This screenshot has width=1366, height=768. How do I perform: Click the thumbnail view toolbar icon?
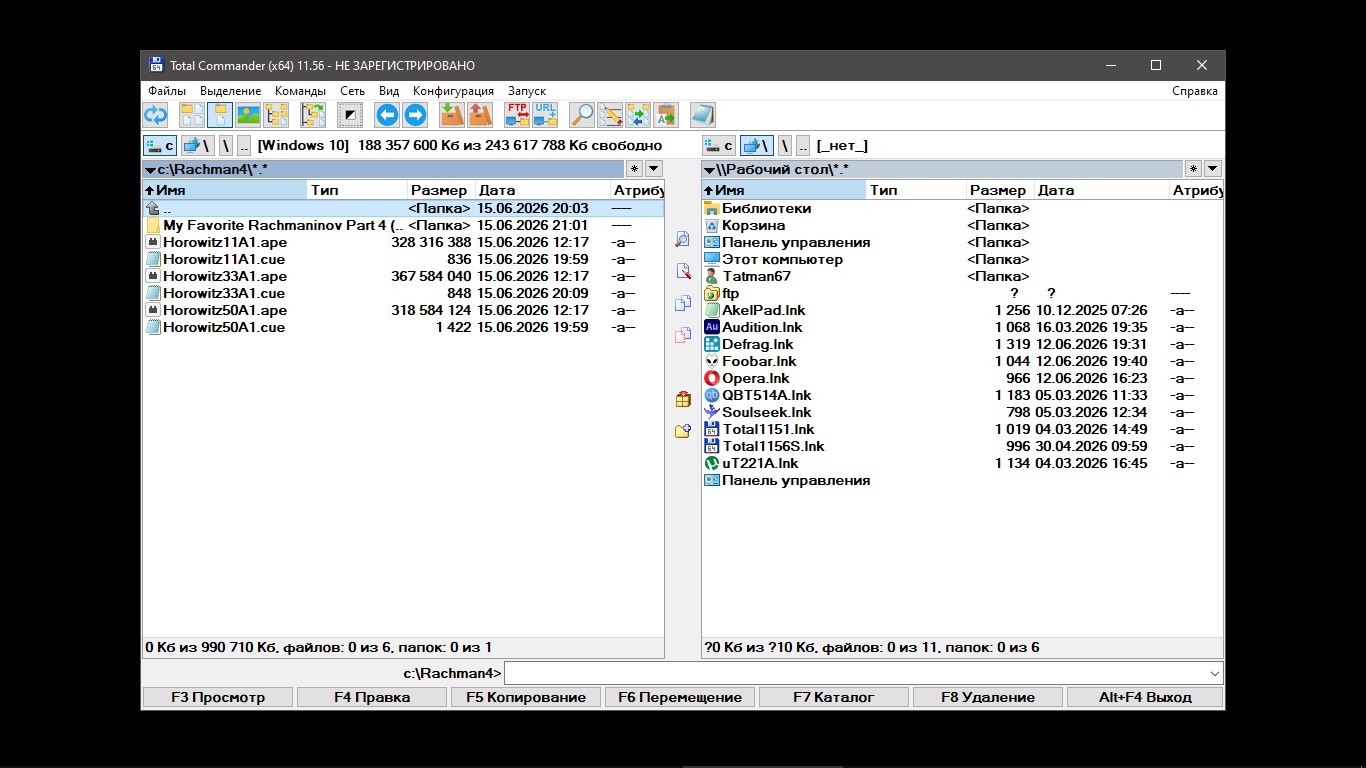248,115
